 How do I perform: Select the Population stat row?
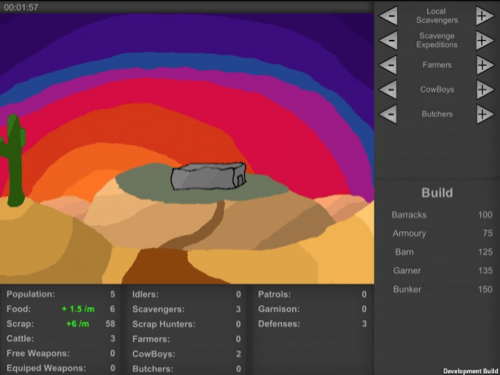pyautogui.click(x=61, y=294)
